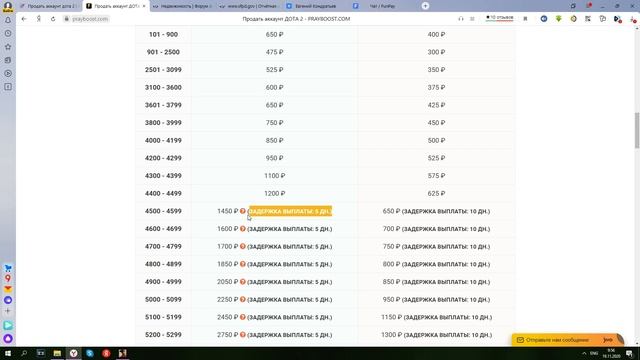Click the '625 ₽' price cell
The width and height of the screenshot is (640, 360).
click(436, 193)
